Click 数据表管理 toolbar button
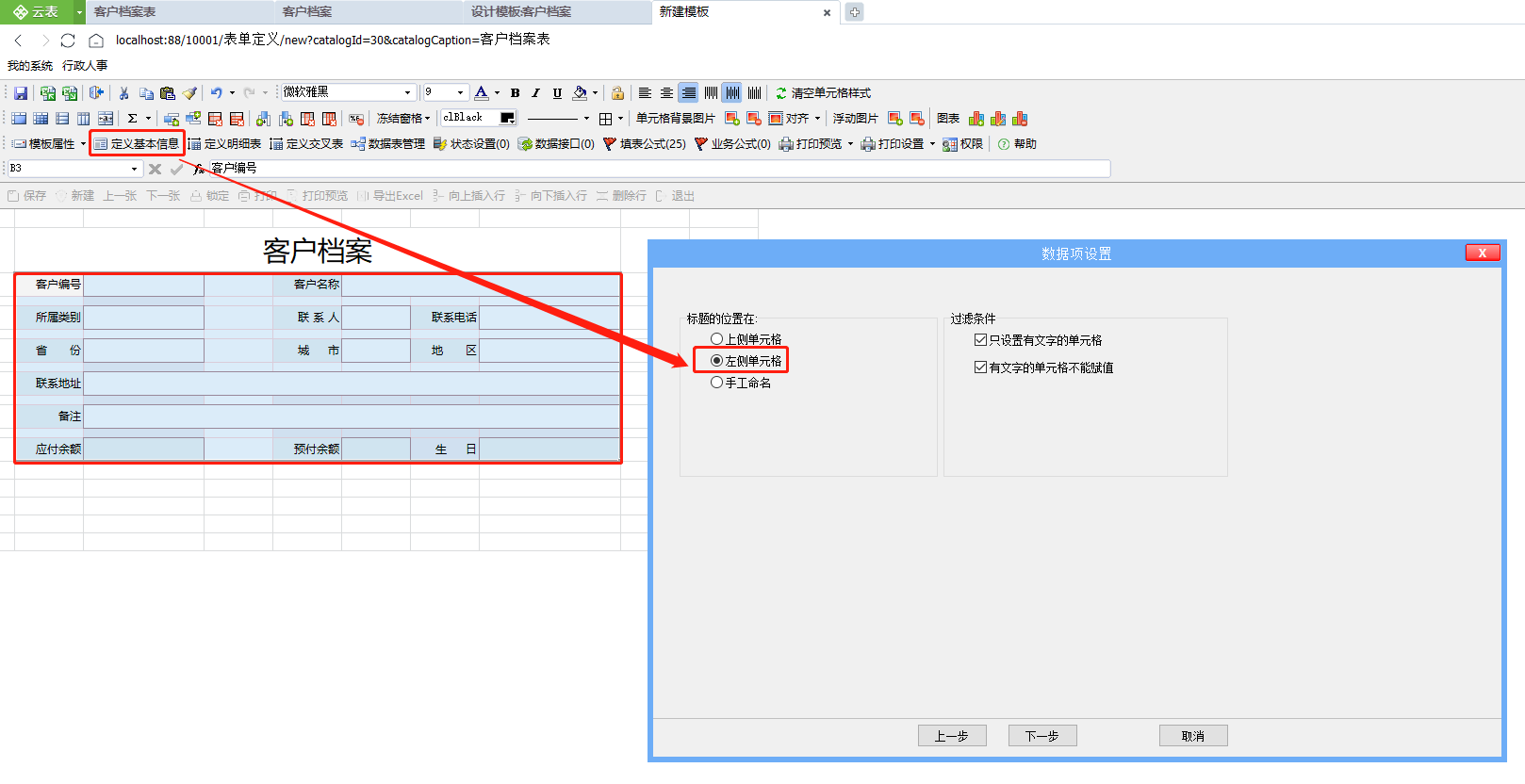This screenshot has height=784, width=1525. coord(387,143)
